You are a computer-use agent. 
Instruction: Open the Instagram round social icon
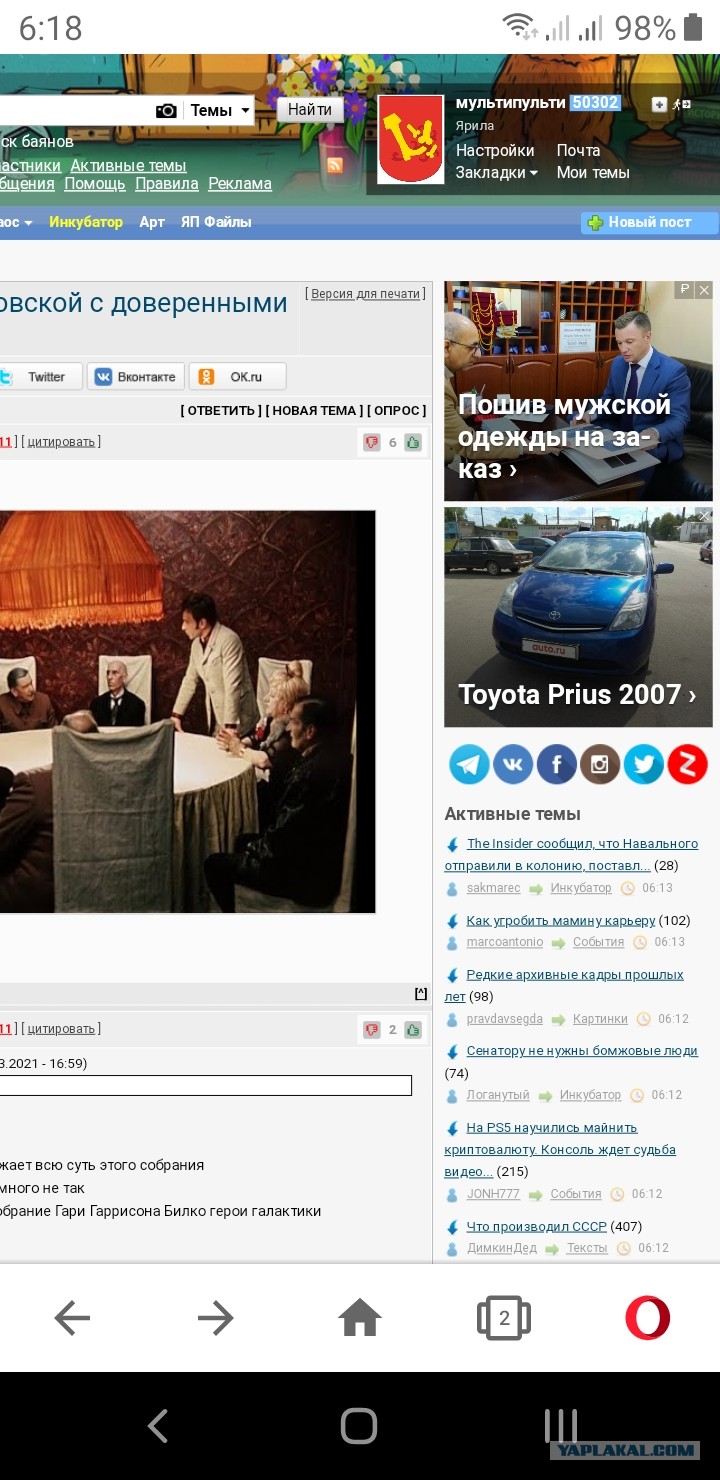click(x=600, y=765)
